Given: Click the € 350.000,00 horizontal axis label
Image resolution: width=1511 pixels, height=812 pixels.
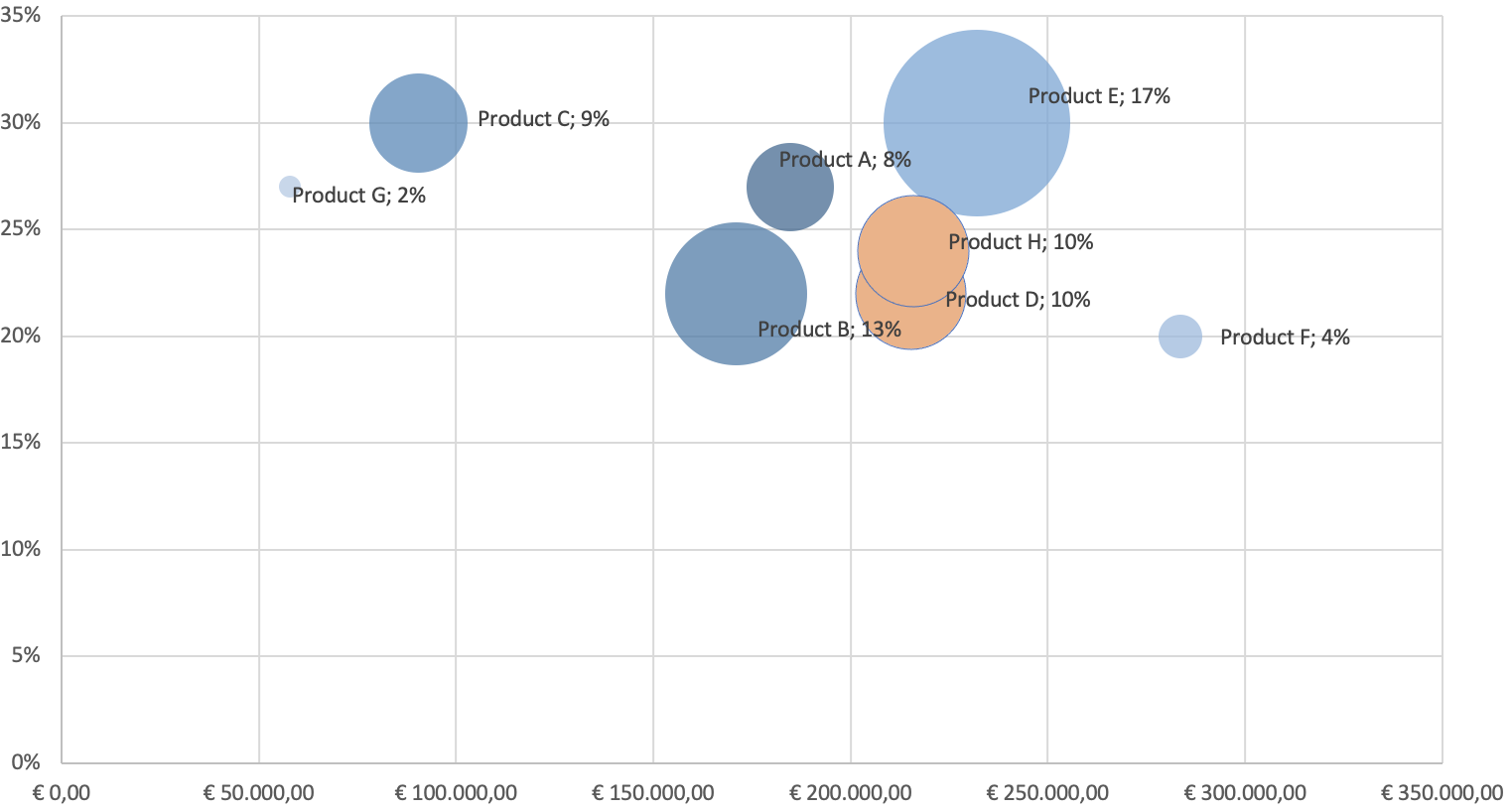Looking at the screenshot, I should coord(1442,793).
